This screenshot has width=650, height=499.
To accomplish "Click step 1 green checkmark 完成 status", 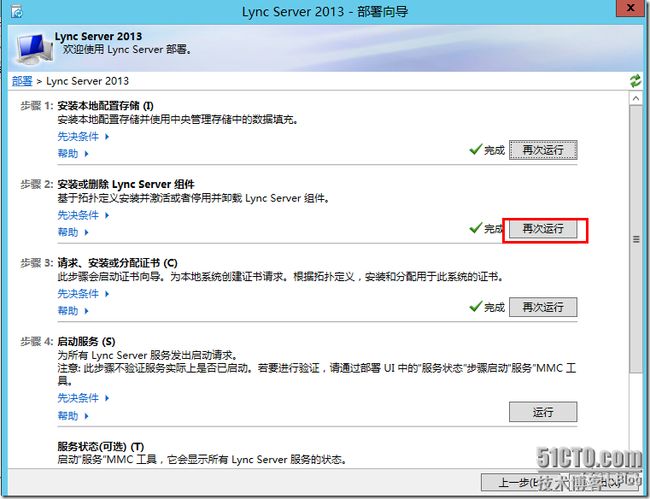I will [487, 150].
